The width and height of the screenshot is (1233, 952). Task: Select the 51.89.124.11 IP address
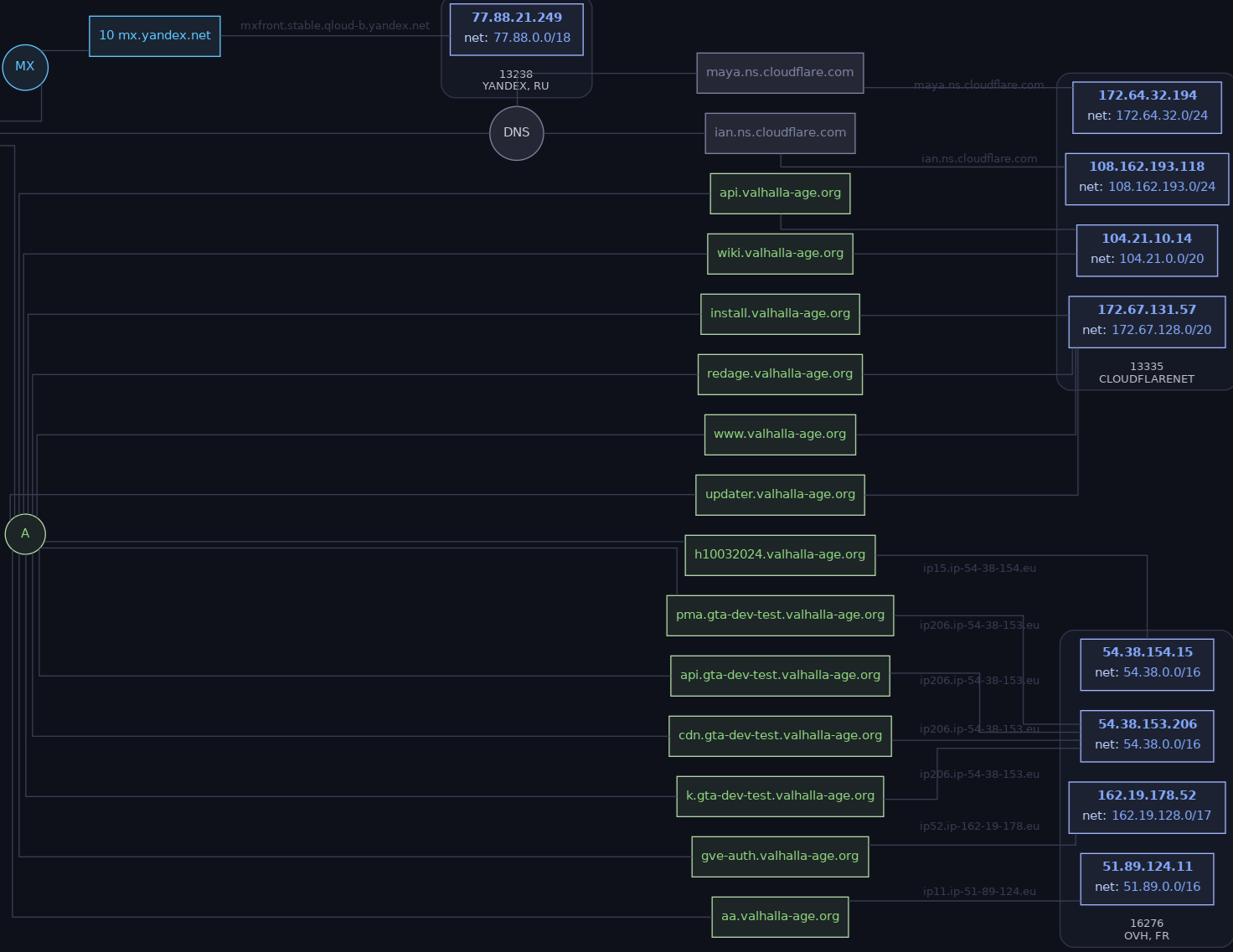point(1147,867)
